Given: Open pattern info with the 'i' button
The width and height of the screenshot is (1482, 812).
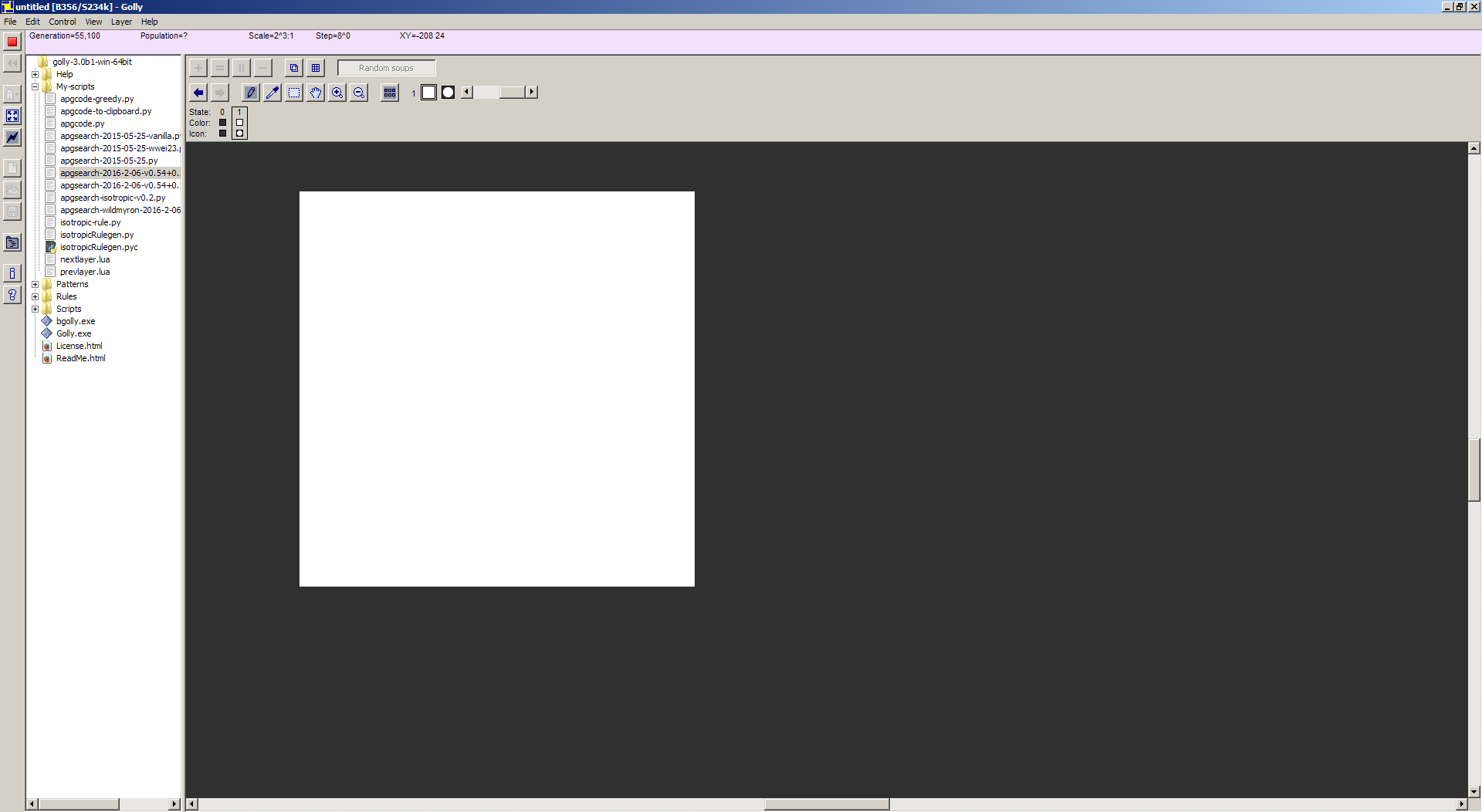Looking at the screenshot, I should pyautogui.click(x=12, y=273).
